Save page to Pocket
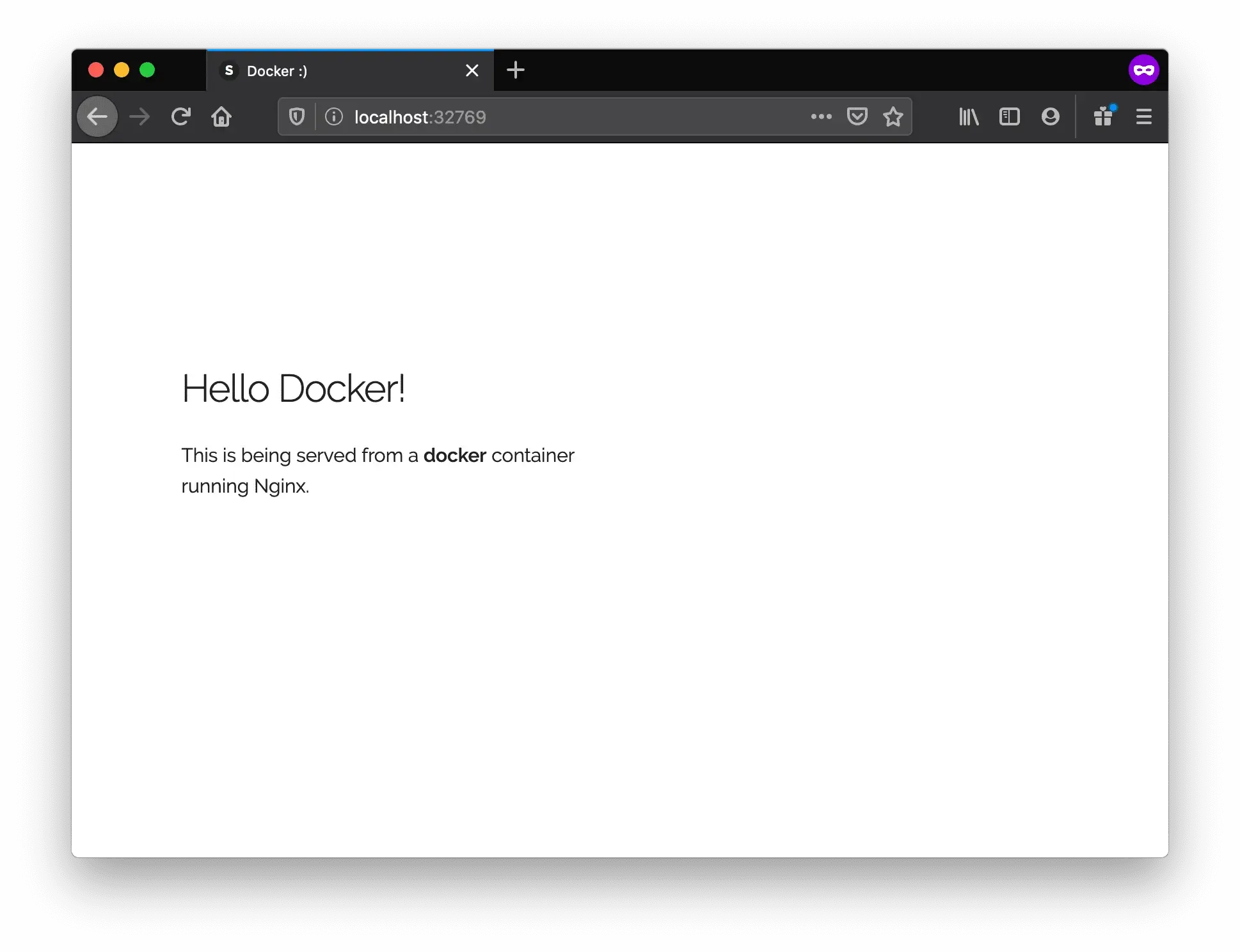 (857, 116)
